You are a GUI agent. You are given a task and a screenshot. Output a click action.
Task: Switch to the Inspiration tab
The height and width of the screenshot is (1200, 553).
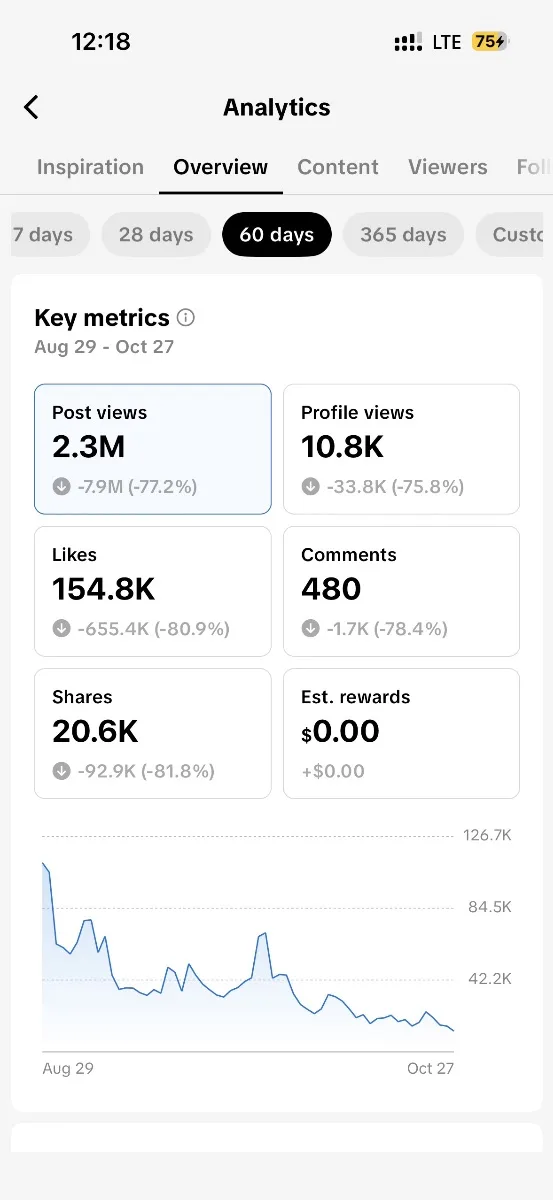pos(90,167)
